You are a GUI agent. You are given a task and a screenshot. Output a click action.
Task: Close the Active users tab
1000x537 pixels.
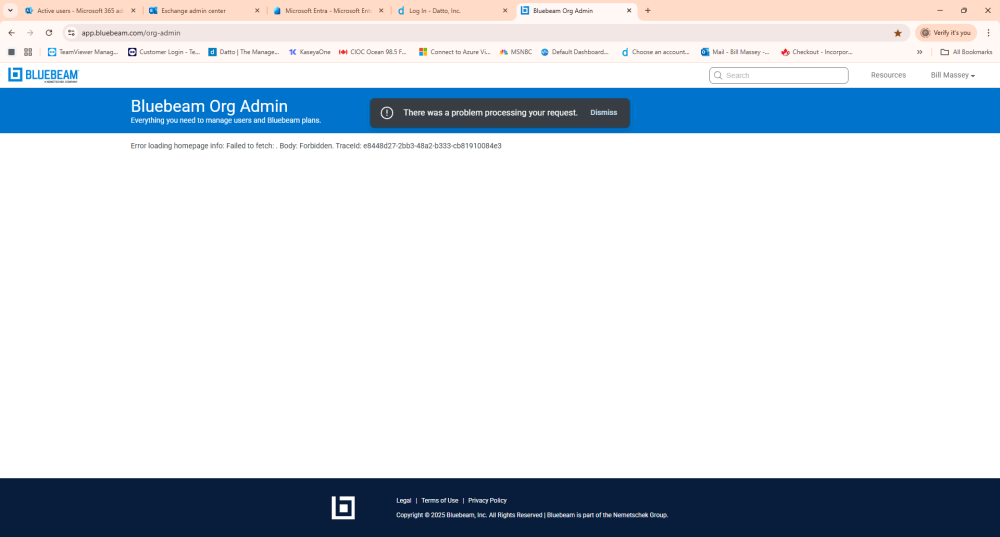[133, 11]
